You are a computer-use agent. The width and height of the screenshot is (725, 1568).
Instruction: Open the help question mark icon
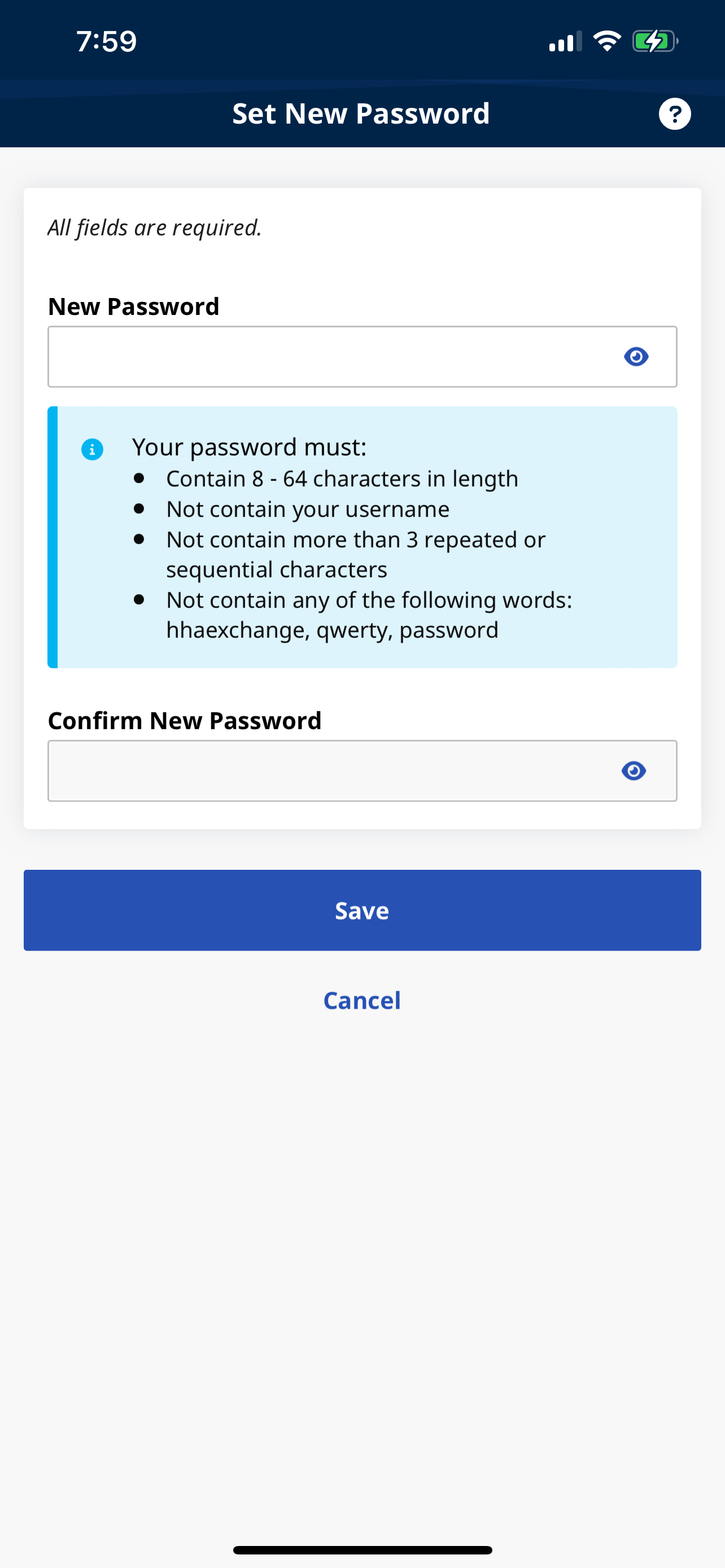pyautogui.click(x=675, y=114)
